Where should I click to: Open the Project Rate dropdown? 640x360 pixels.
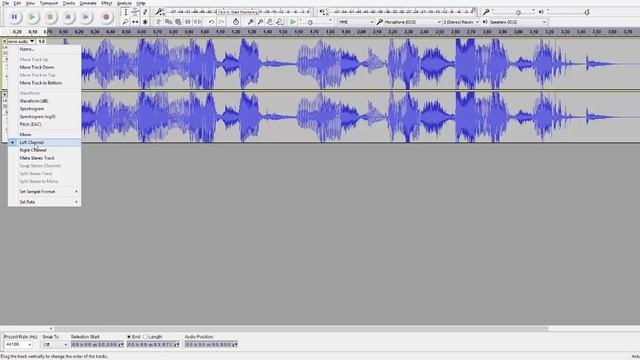18,344
